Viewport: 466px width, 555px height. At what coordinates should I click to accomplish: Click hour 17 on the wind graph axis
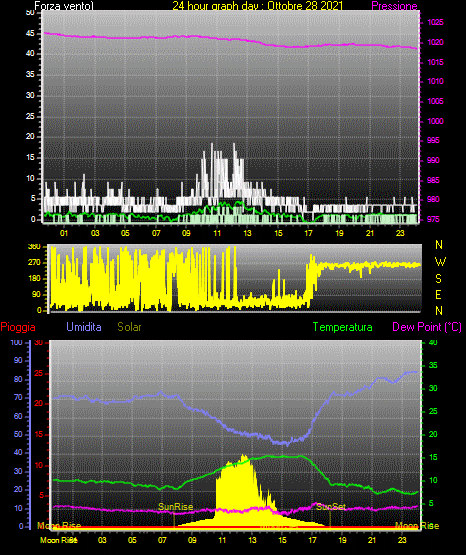coord(309,233)
